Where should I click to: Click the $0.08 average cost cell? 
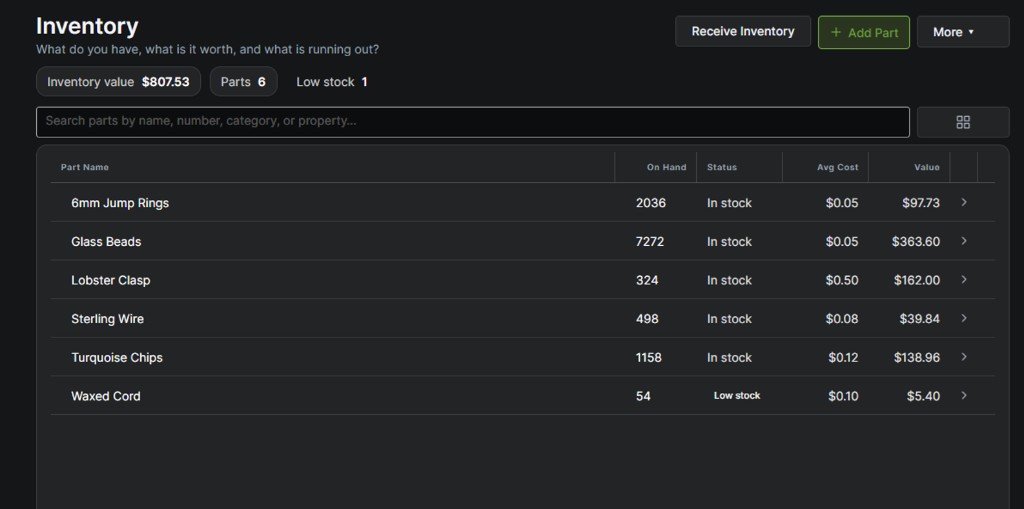842,319
